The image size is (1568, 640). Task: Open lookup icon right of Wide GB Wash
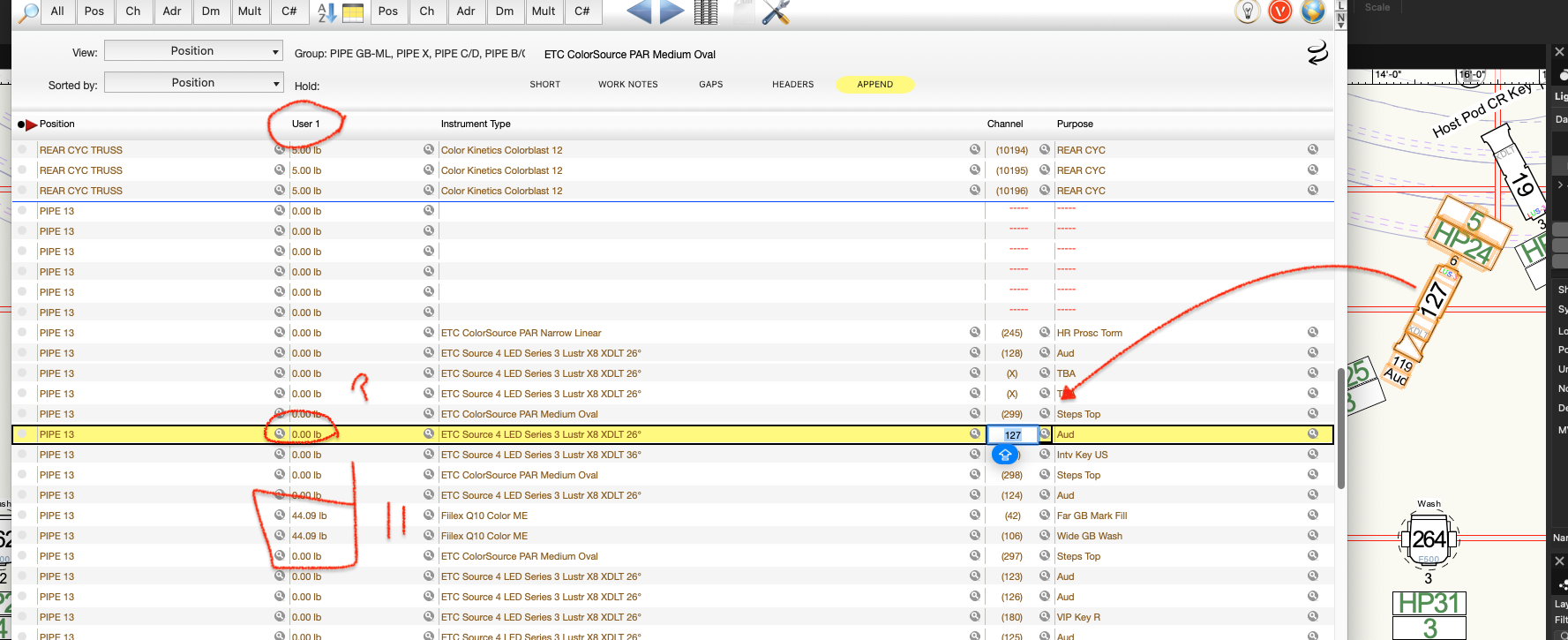point(1312,536)
